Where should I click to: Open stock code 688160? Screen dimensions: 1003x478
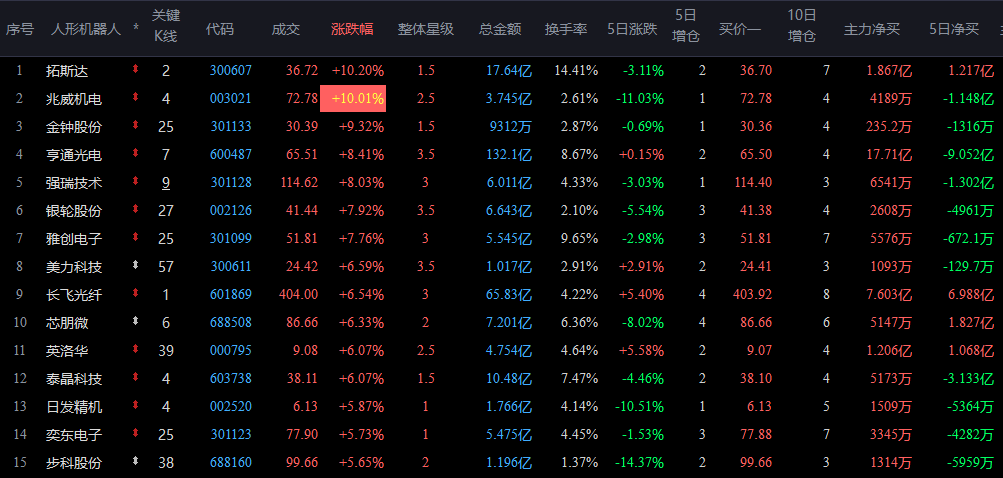coord(231,463)
